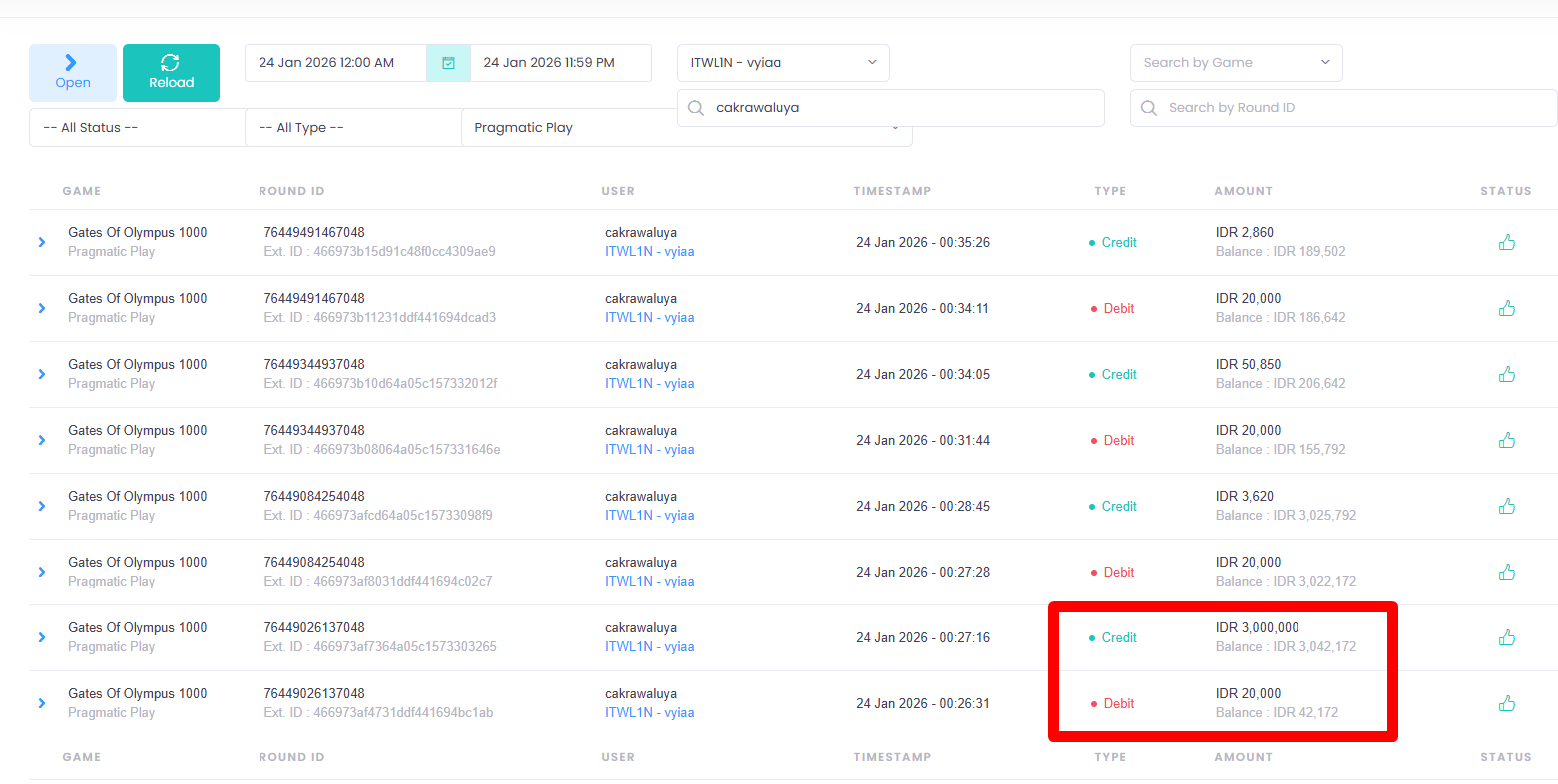Click the Reload button
Viewport: 1558px width, 784px height.
[171, 73]
